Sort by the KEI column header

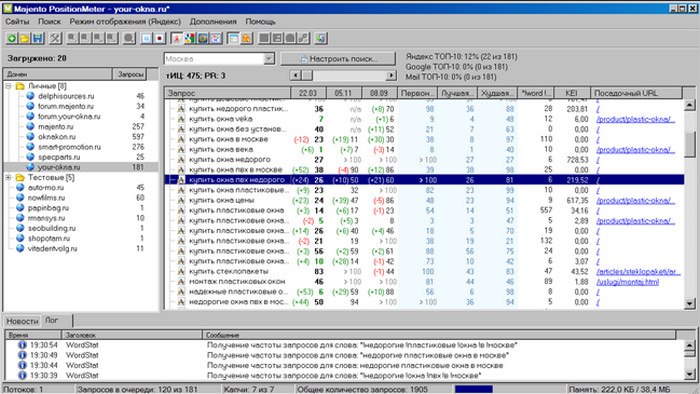pyautogui.click(x=571, y=93)
